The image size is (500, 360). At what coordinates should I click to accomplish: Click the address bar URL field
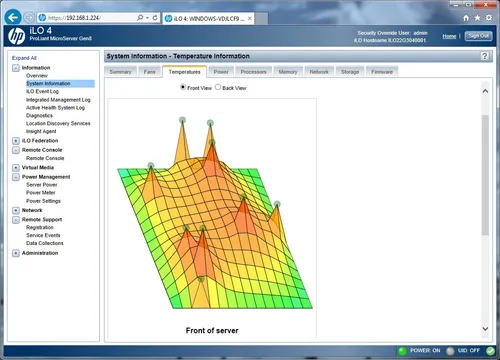[90, 18]
